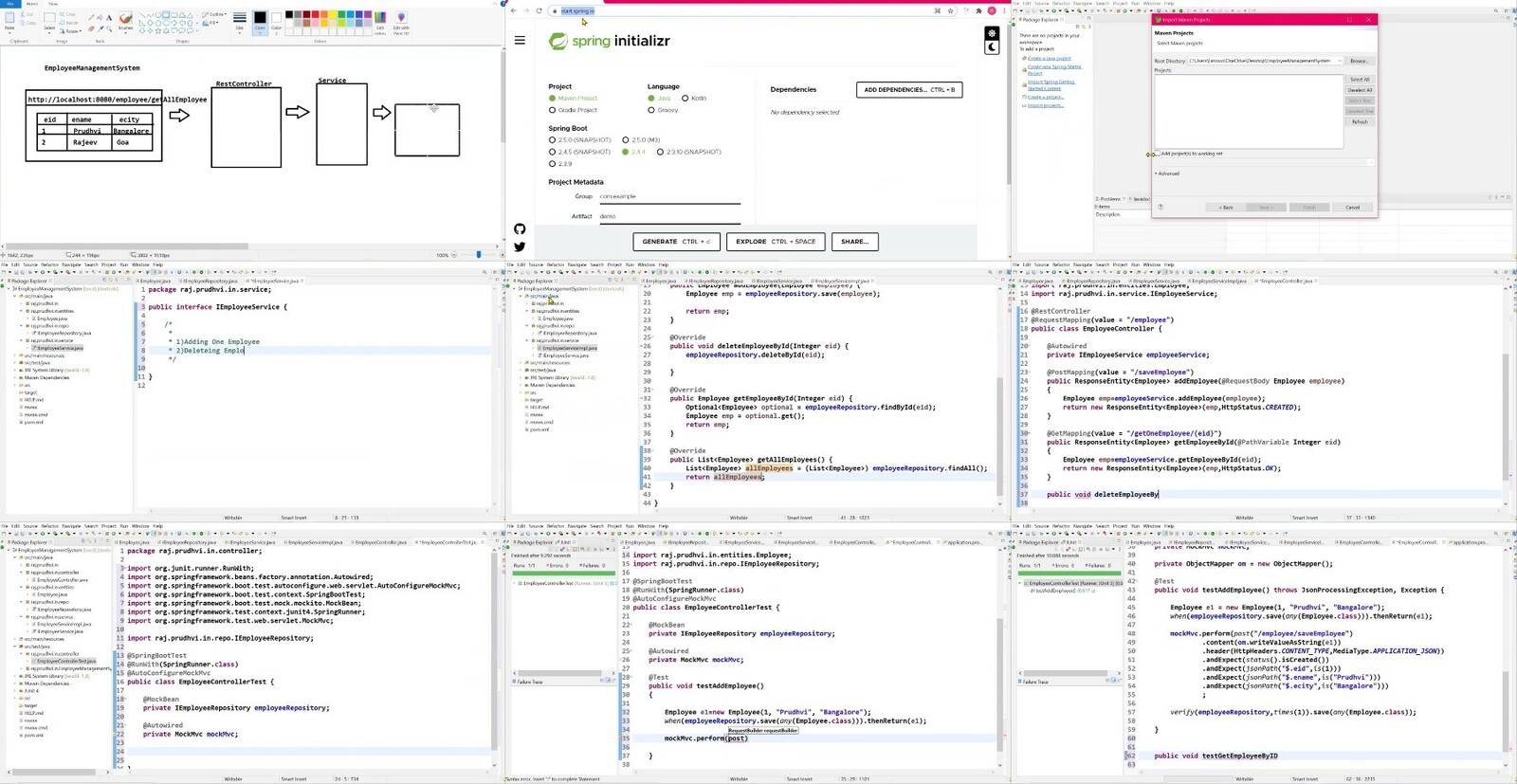Screen dimensions: 1517x784
Task: Open the Size dropdown in Paint
Action: pos(240,21)
